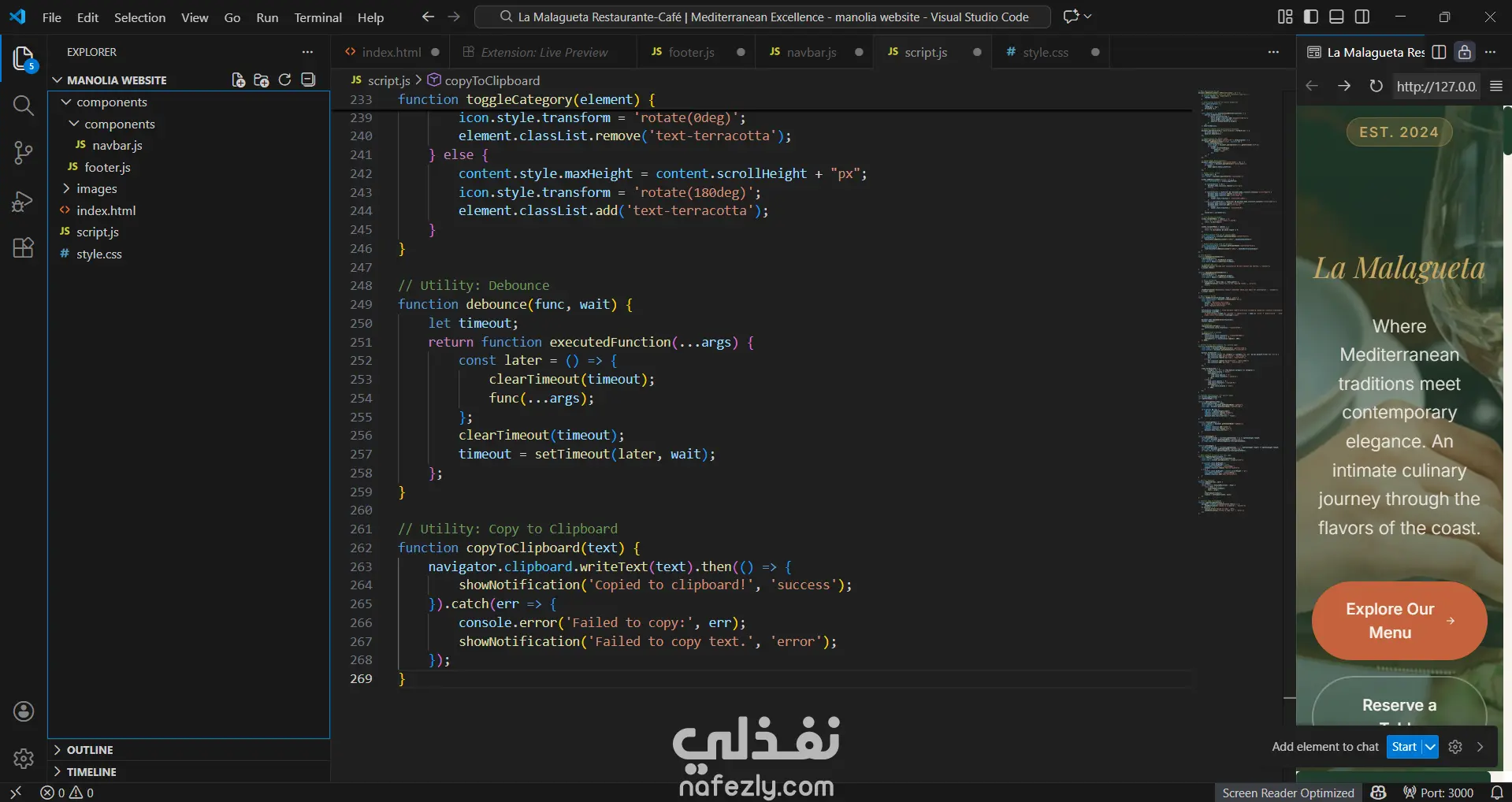Viewport: 1512px width, 802px height.
Task: Open the Selection menu
Action: pyautogui.click(x=139, y=17)
